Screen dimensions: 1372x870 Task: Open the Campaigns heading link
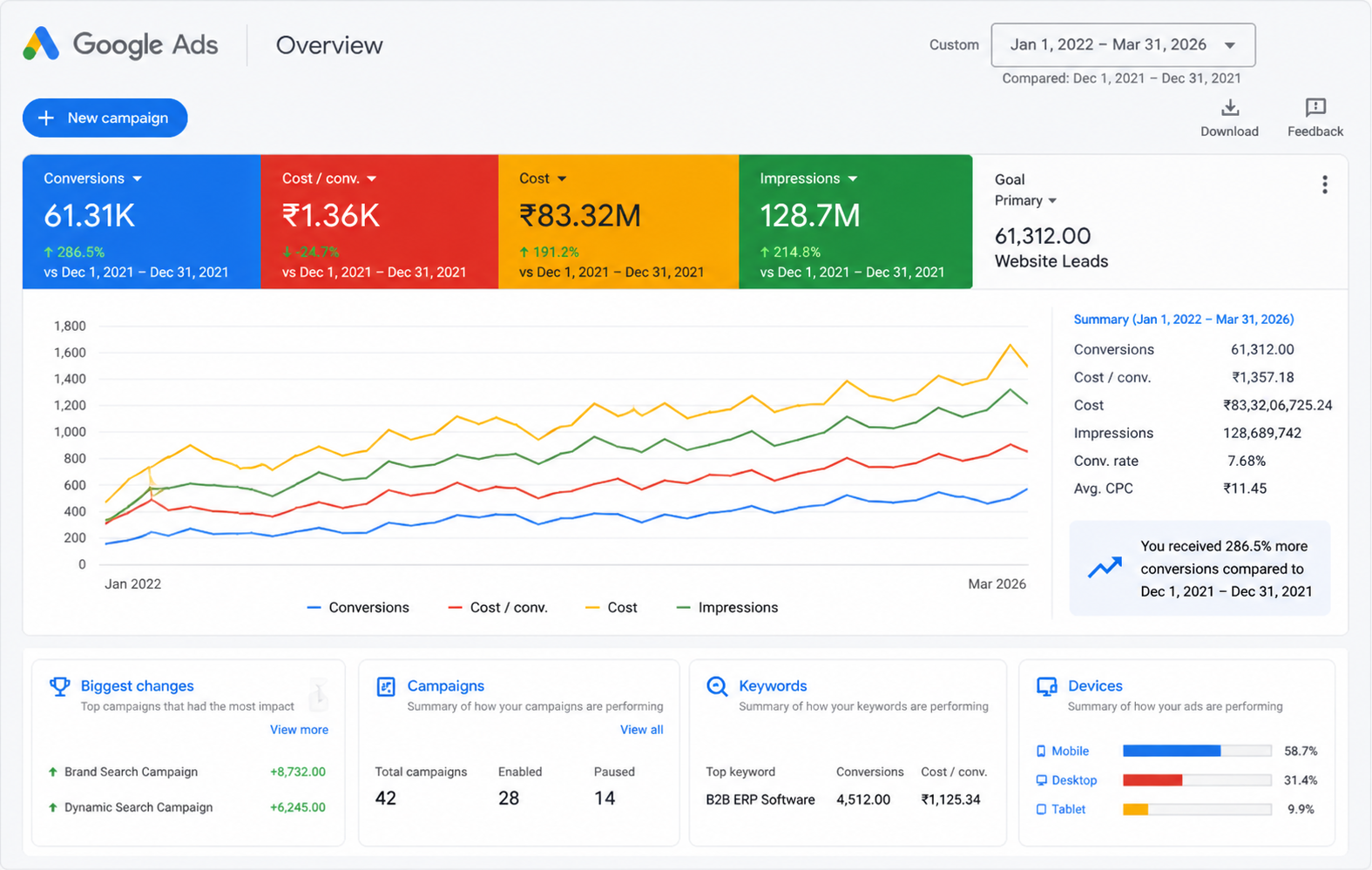[446, 686]
